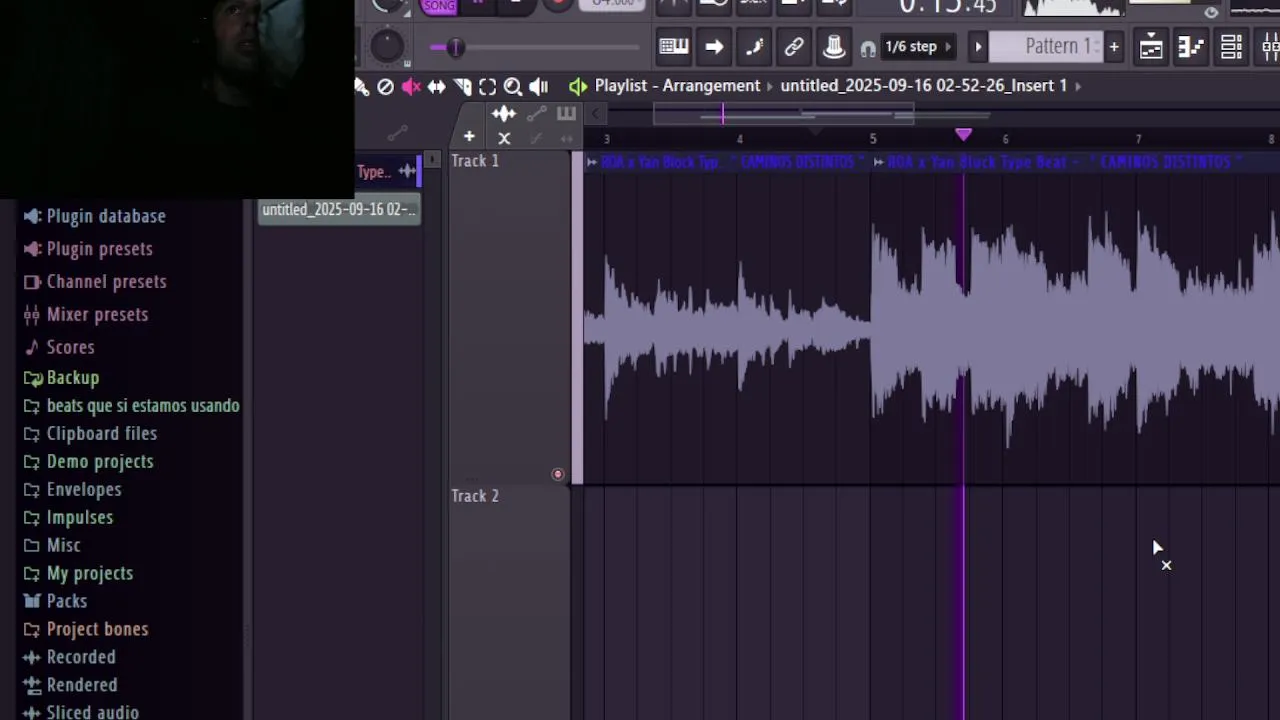This screenshot has height=720, width=1280.
Task: Open second audio clip menu arrow
Action: click(878, 162)
